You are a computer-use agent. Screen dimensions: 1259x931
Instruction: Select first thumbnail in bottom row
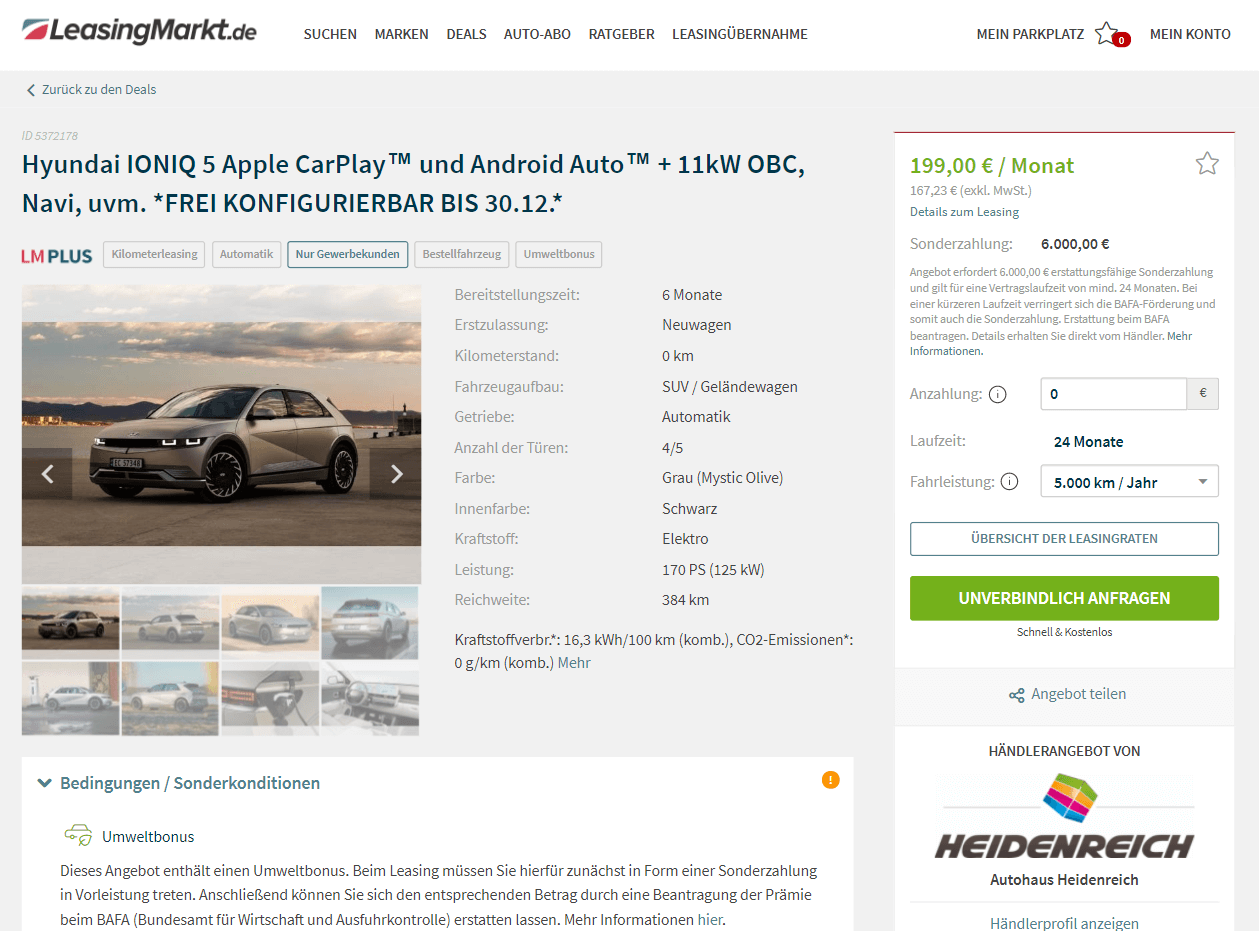(70, 698)
